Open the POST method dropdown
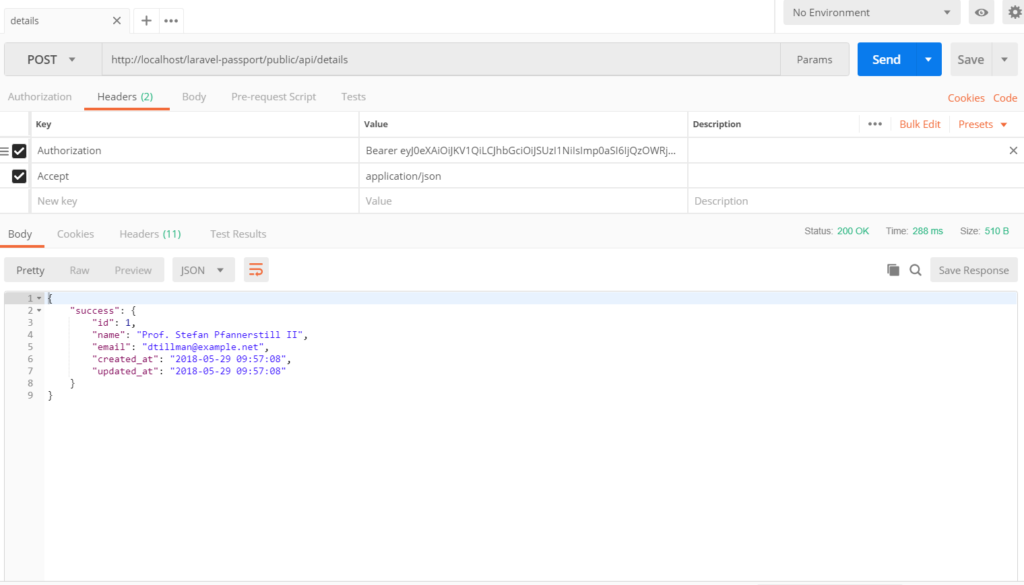 pyautogui.click(x=52, y=59)
